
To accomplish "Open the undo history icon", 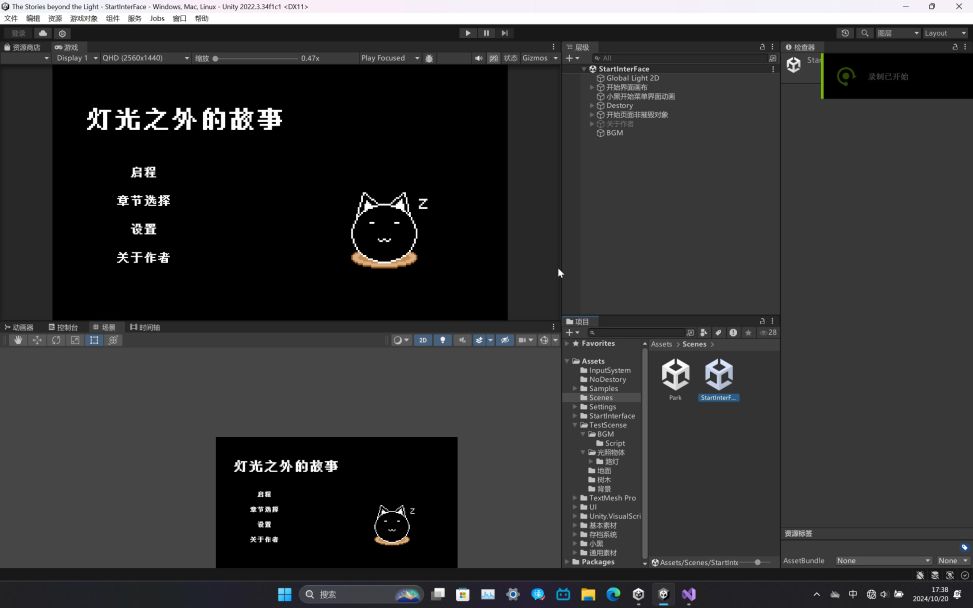I will [x=845, y=33].
